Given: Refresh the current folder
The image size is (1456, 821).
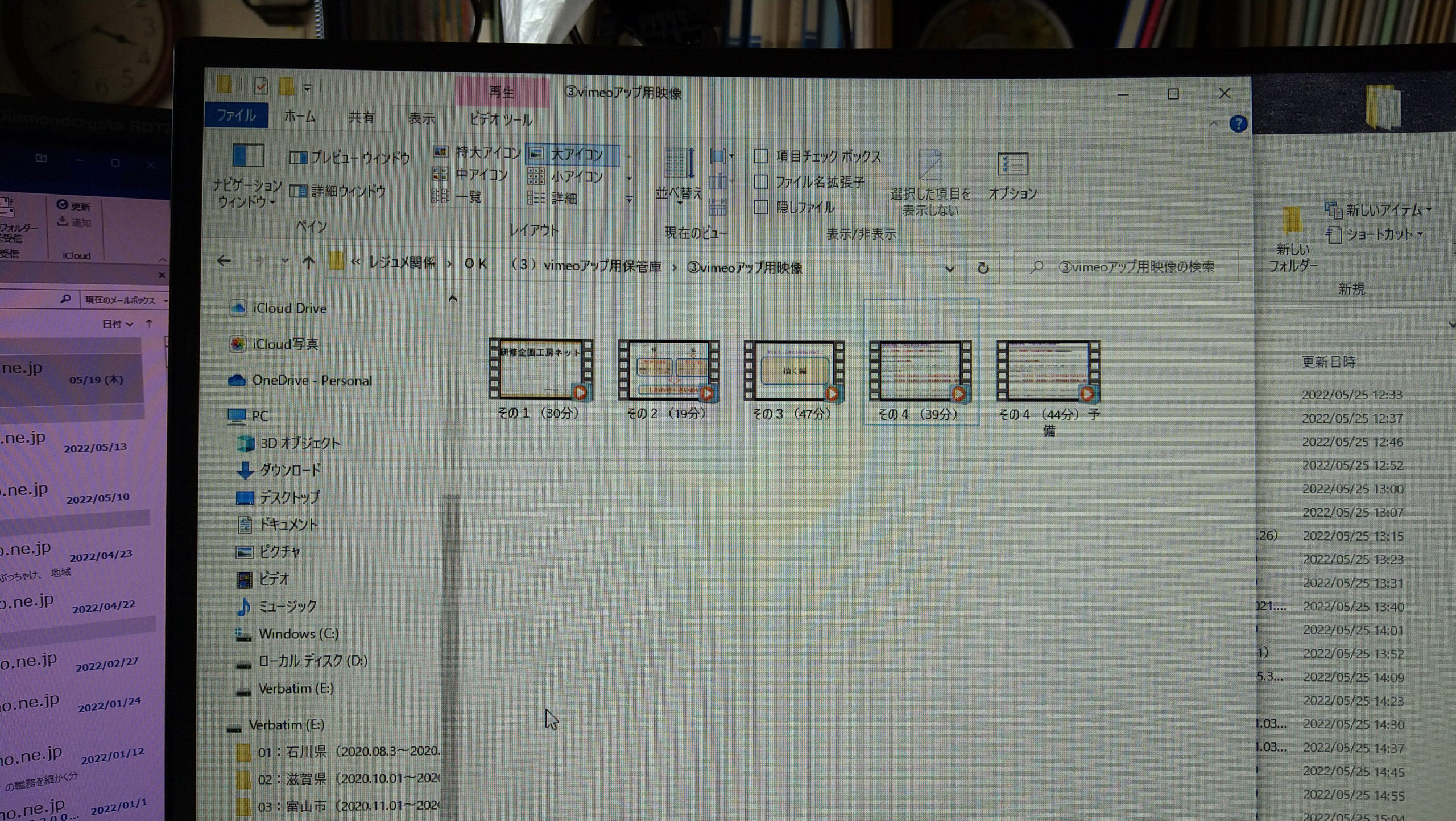Looking at the screenshot, I should [983, 268].
